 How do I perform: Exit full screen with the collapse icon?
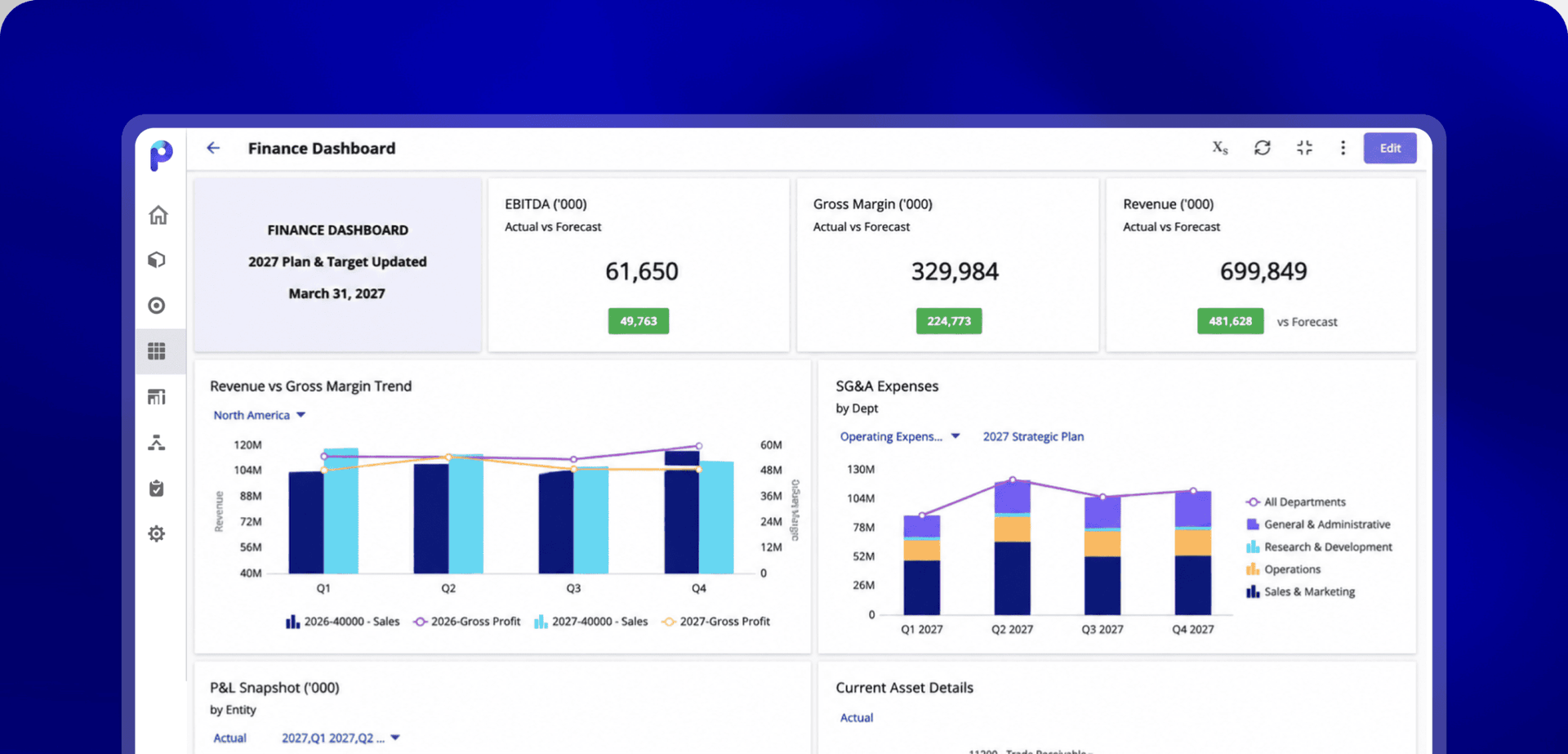[1304, 148]
